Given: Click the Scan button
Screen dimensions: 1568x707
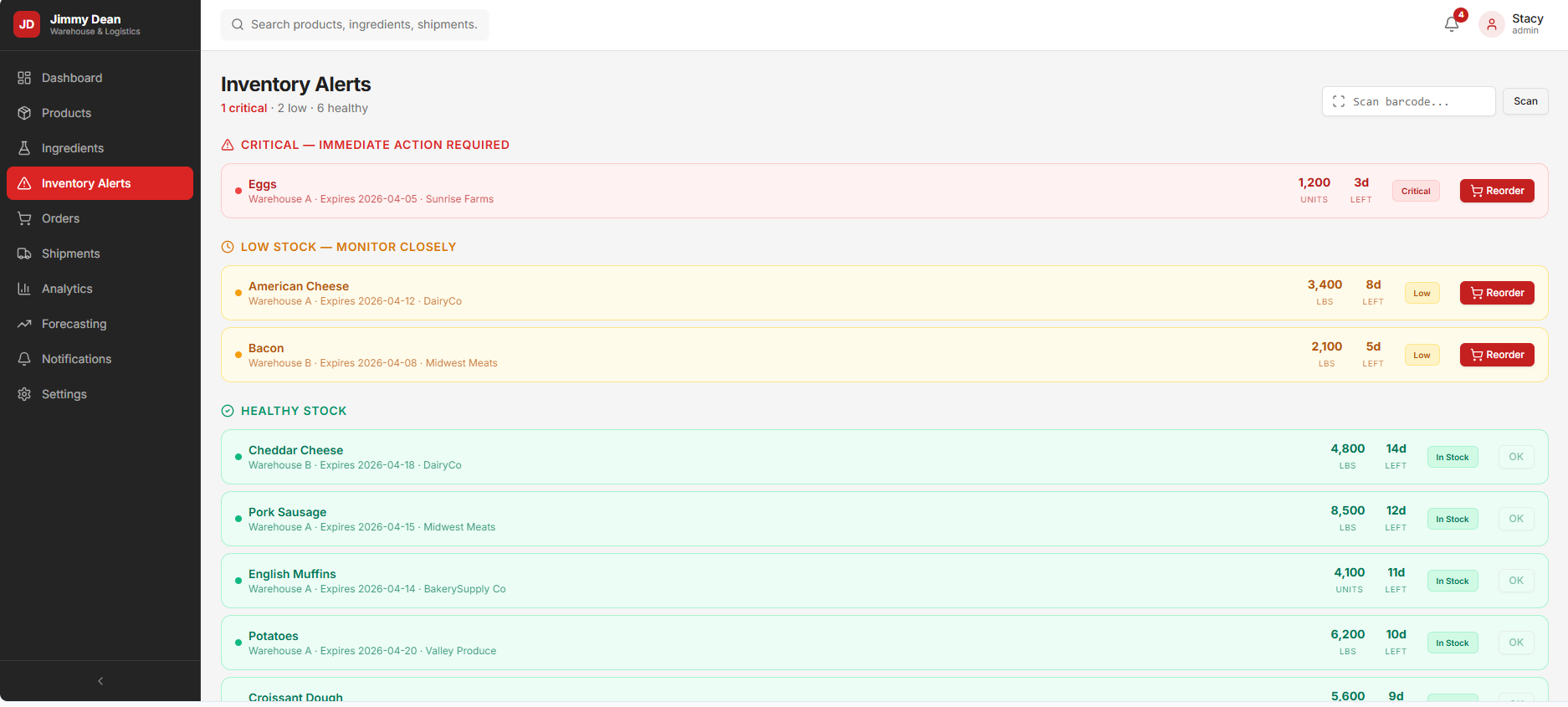Looking at the screenshot, I should 1525,101.
